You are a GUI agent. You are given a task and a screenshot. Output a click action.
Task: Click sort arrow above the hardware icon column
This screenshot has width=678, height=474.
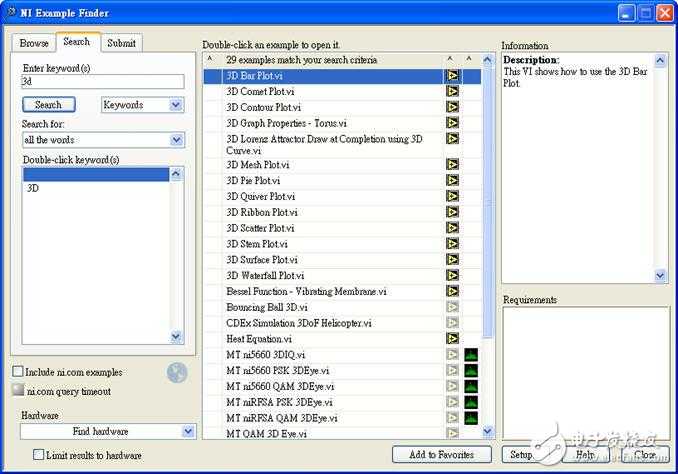[x=469, y=59]
